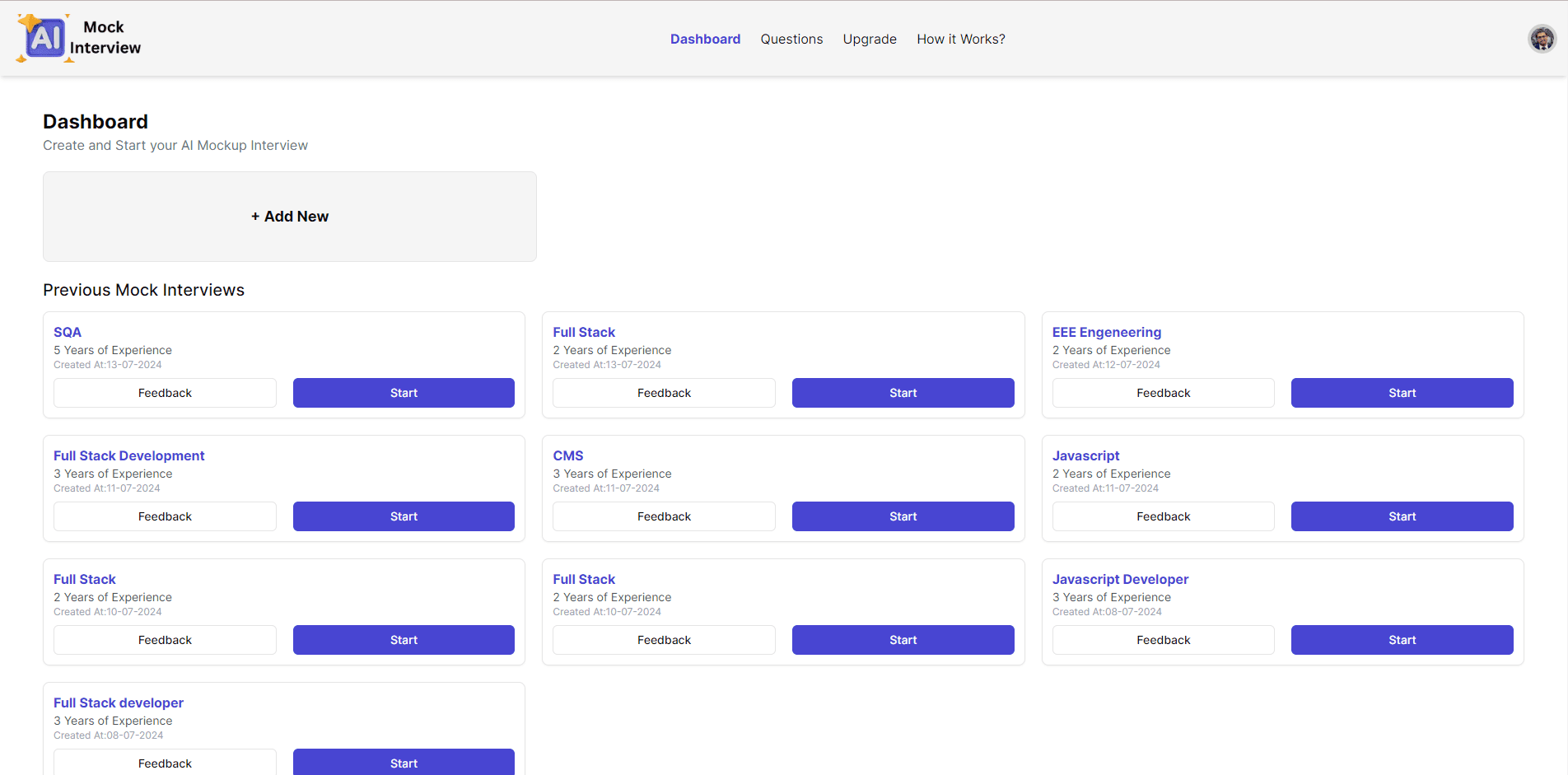Open the How it Works? page
Screen dimensions: 1568x775
pyautogui.click(x=960, y=39)
